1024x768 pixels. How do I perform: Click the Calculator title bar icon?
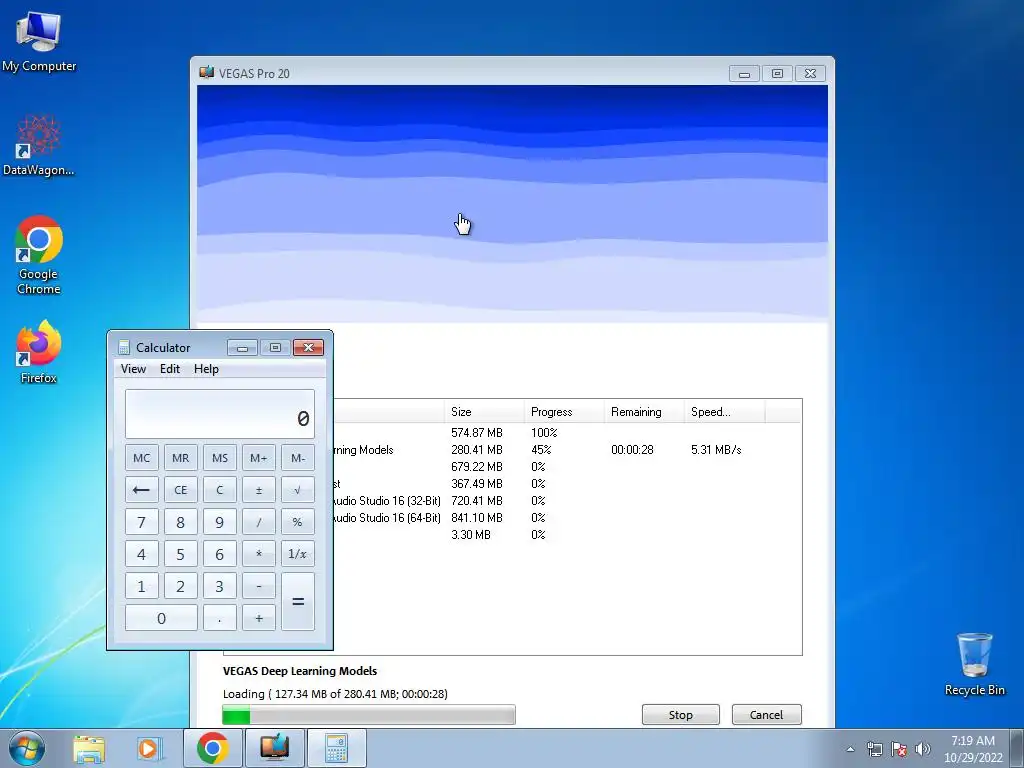124,347
